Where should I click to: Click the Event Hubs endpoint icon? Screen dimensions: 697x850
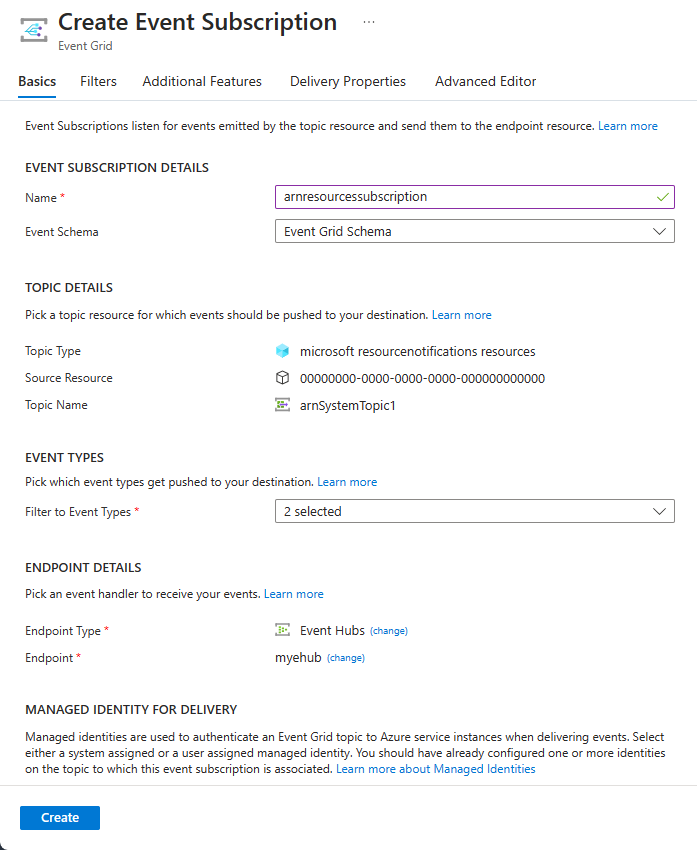tap(282, 631)
